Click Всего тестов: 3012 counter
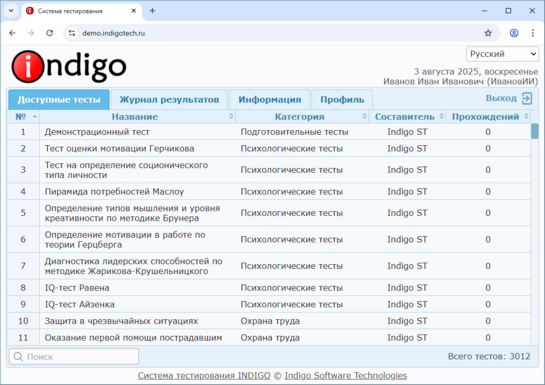This screenshot has width=545, height=385. [489, 357]
